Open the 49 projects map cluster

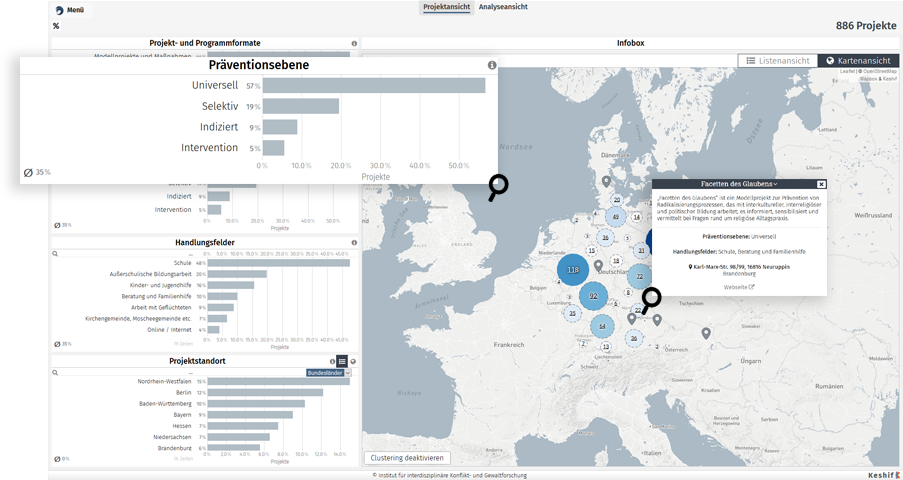coord(616,217)
